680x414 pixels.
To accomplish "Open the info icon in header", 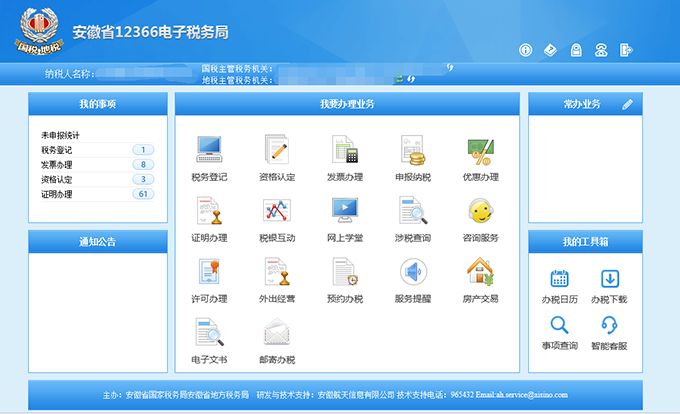I will (x=525, y=50).
